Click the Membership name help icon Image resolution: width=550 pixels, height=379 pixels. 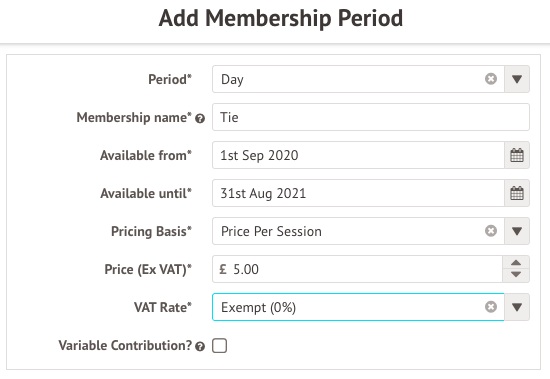(x=200, y=119)
